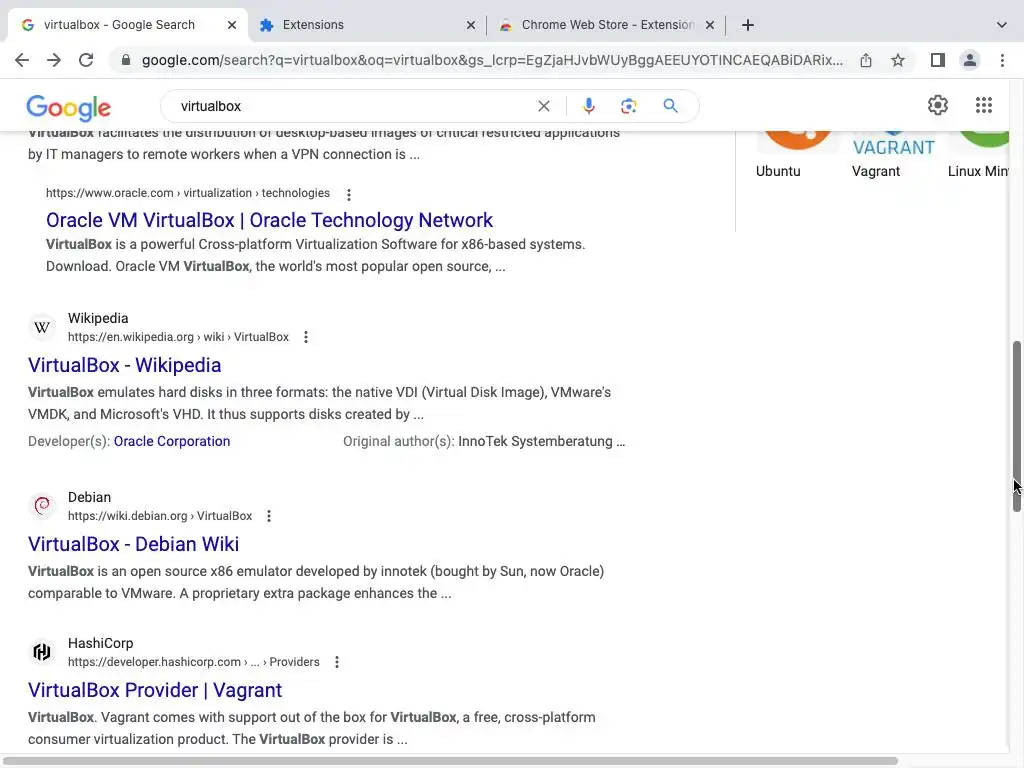The width and height of the screenshot is (1024, 768).
Task: Open more options for the Oracle result
Action: [349, 195]
